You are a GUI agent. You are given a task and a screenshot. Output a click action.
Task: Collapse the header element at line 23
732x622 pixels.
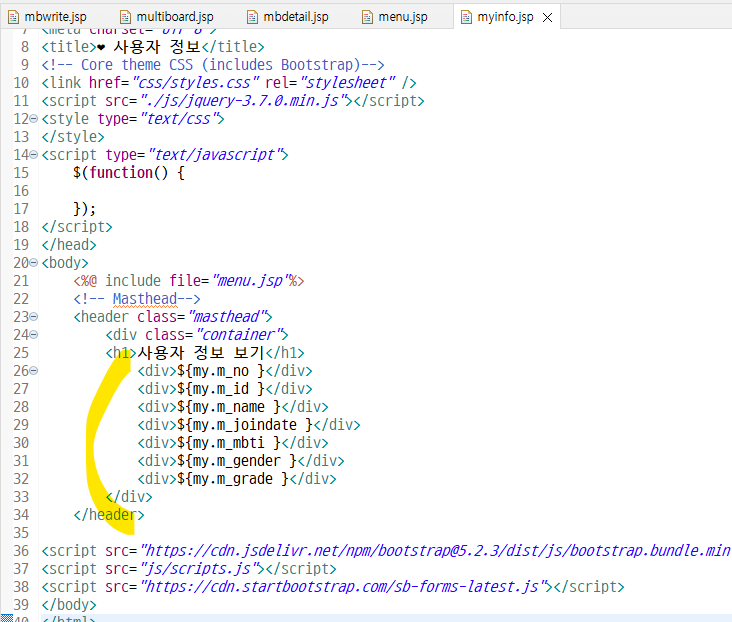pyautogui.click(x=34, y=317)
